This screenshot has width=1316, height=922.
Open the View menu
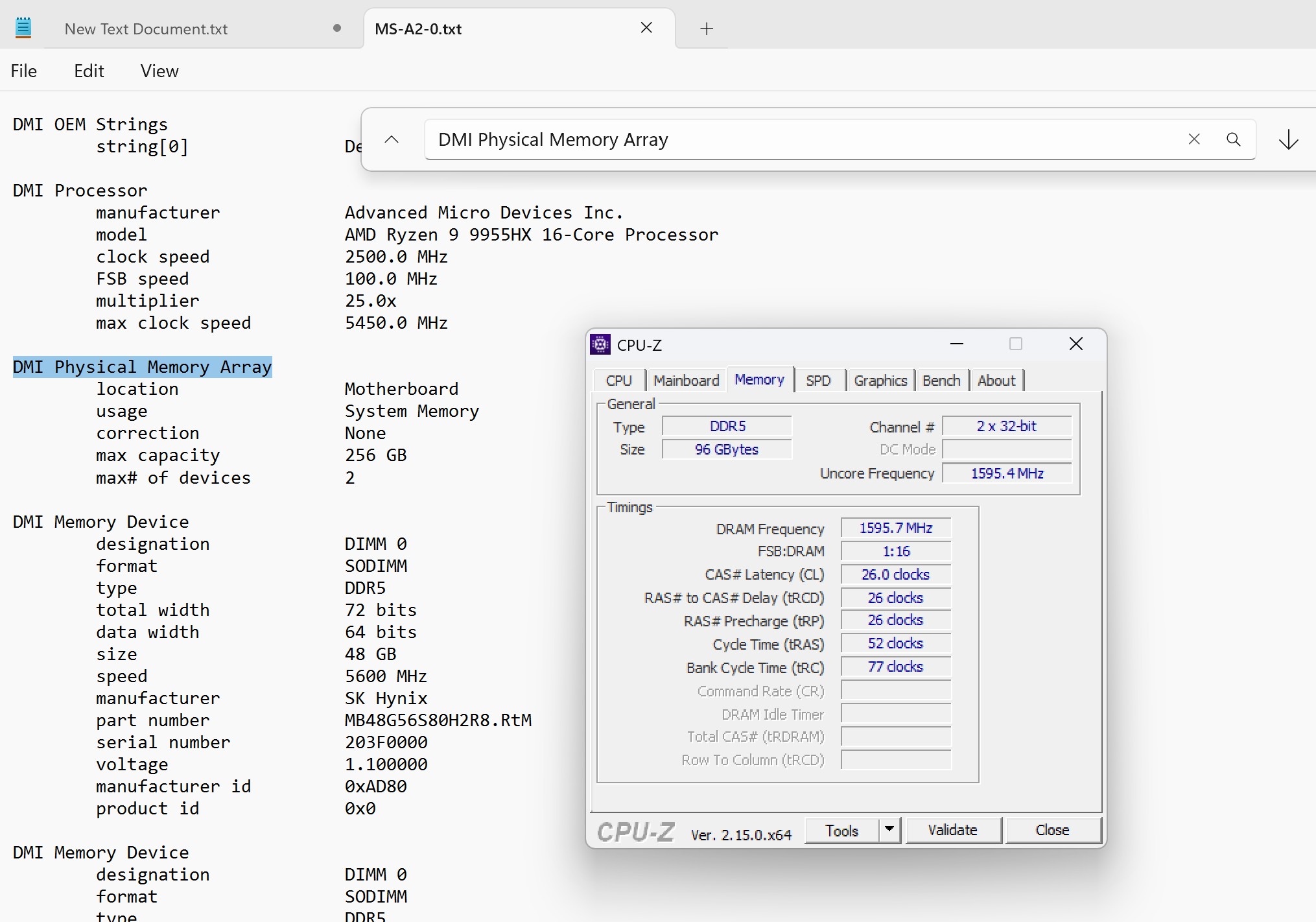tap(159, 71)
